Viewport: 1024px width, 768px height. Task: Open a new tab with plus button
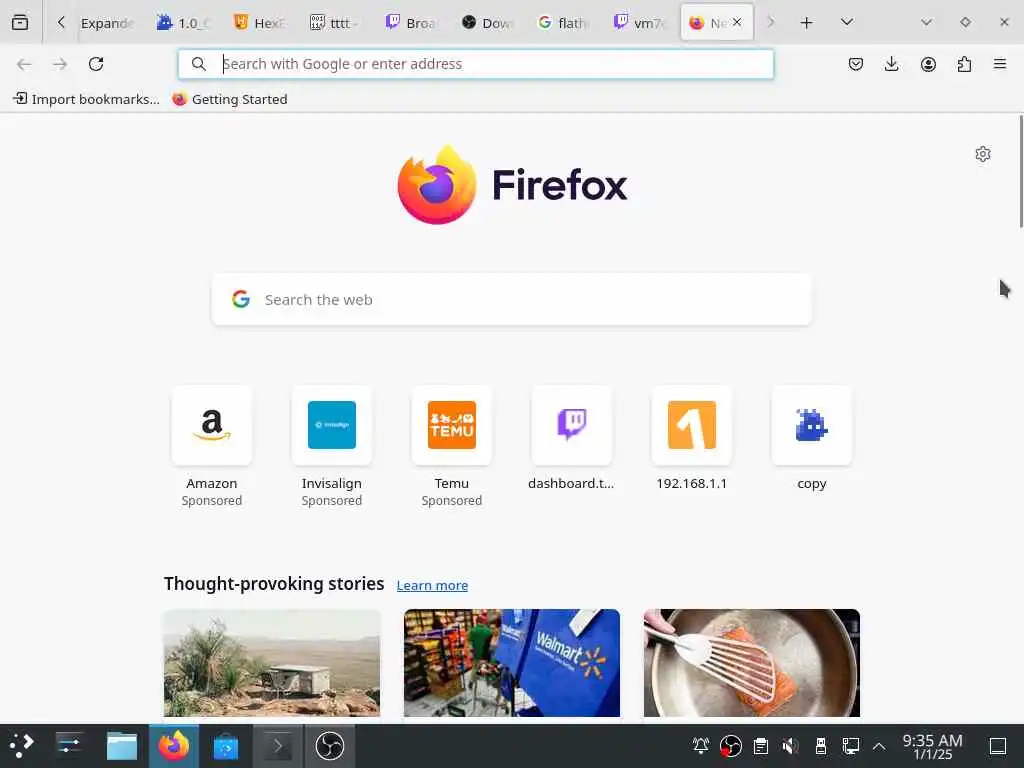click(x=807, y=23)
